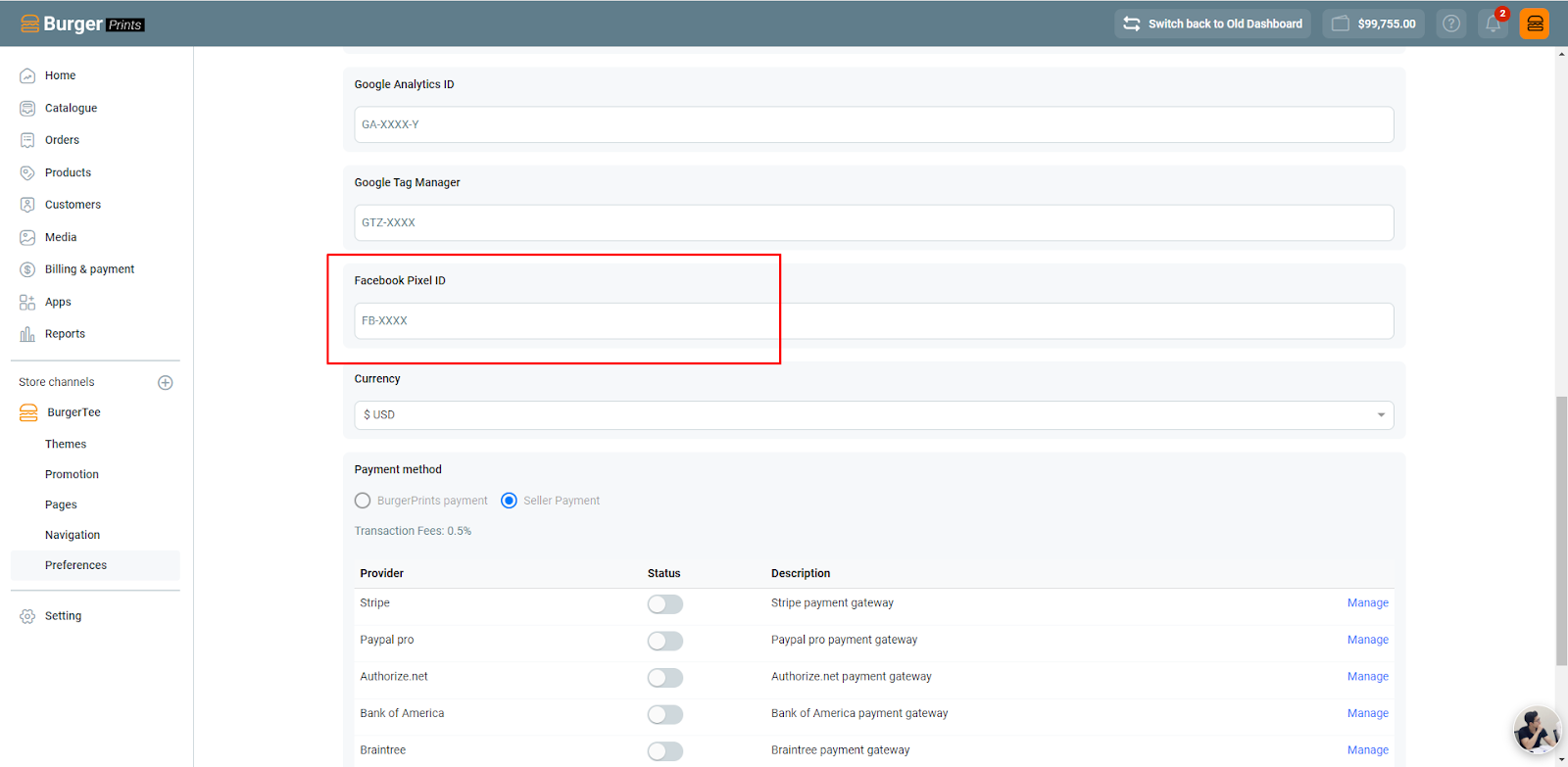The height and width of the screenshot is (767, 1568).
Task: Open Preferences under BurgerTee
Action: (75, 565)
